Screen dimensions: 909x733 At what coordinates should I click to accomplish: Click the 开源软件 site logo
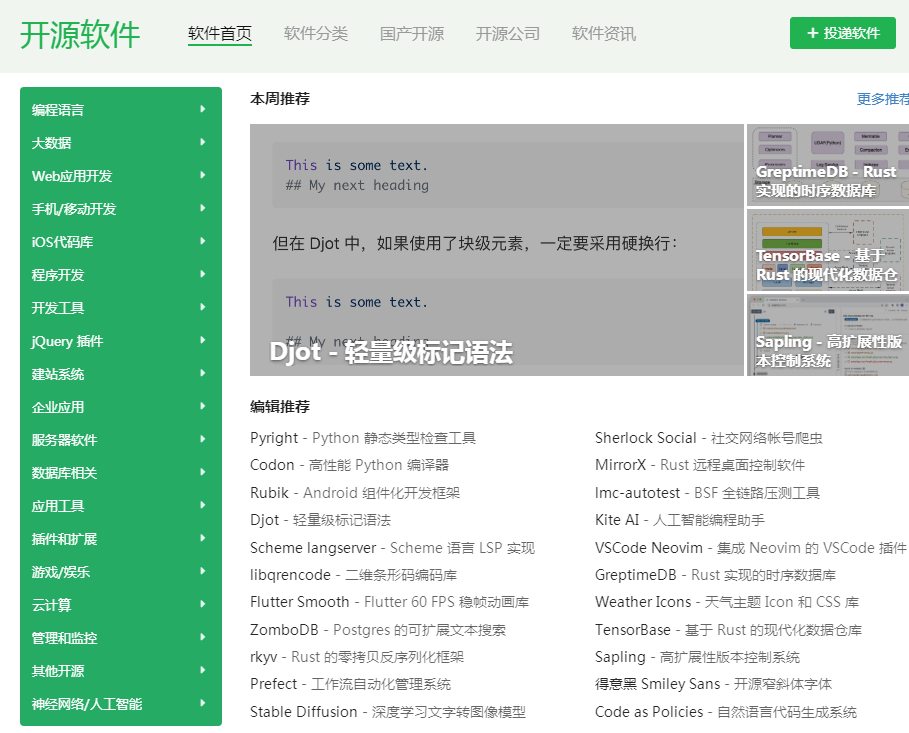(80, 34)
